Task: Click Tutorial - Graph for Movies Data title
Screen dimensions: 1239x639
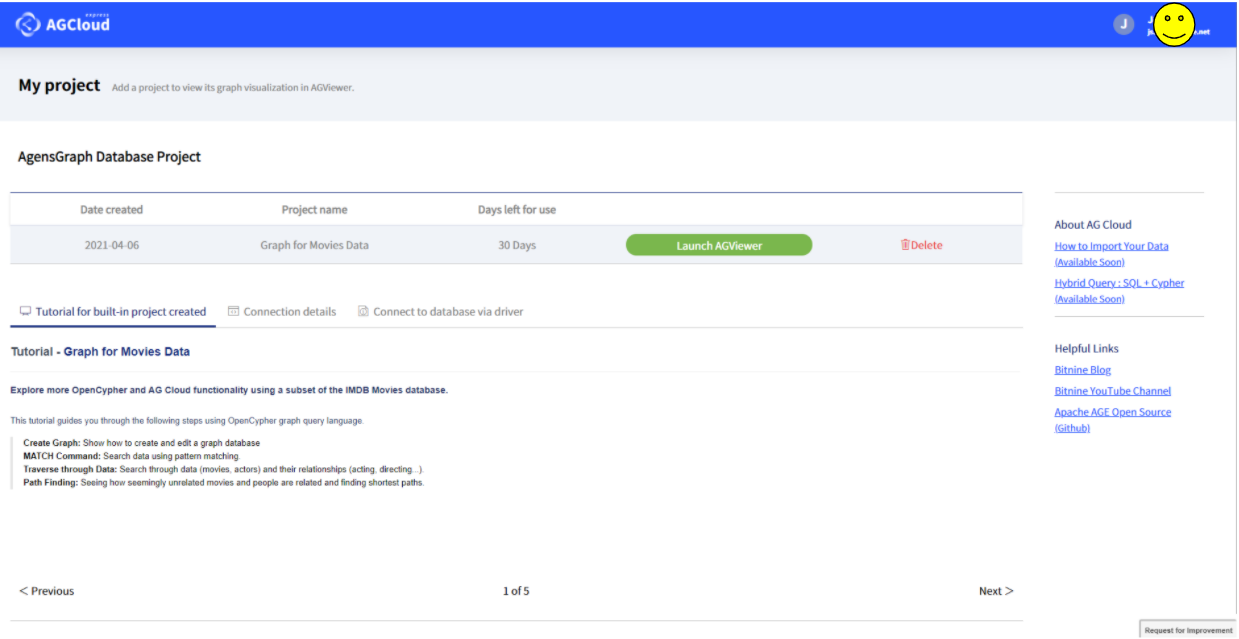Action: 100,352
